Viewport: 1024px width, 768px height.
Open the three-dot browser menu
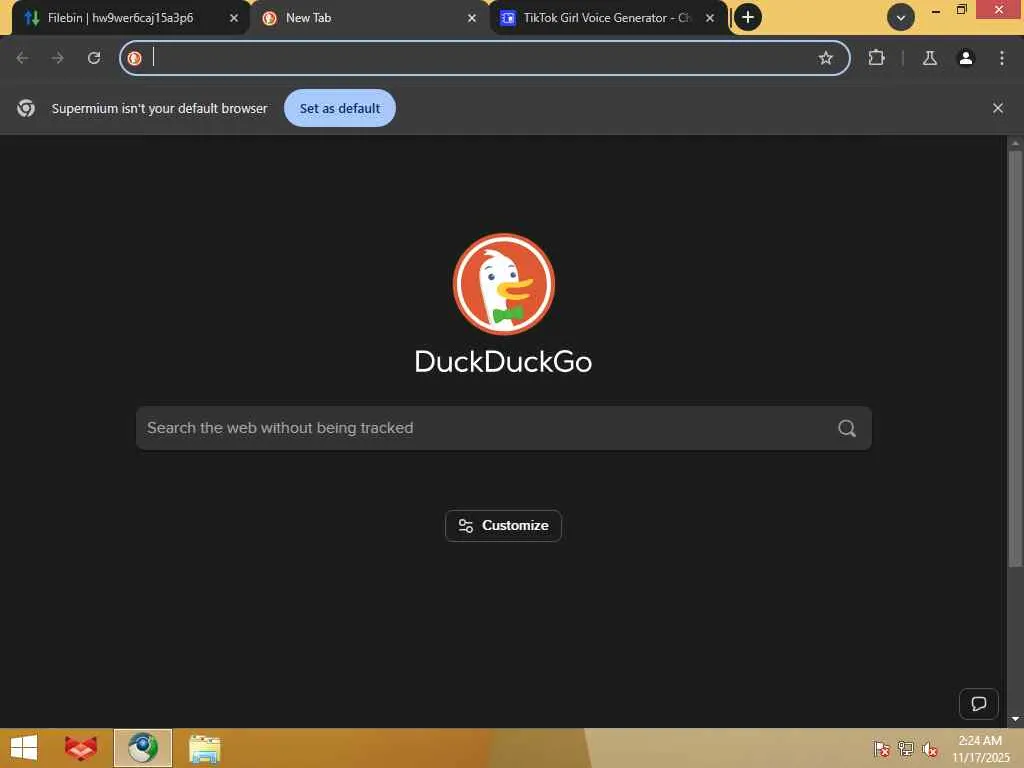tap(1002, 58)
